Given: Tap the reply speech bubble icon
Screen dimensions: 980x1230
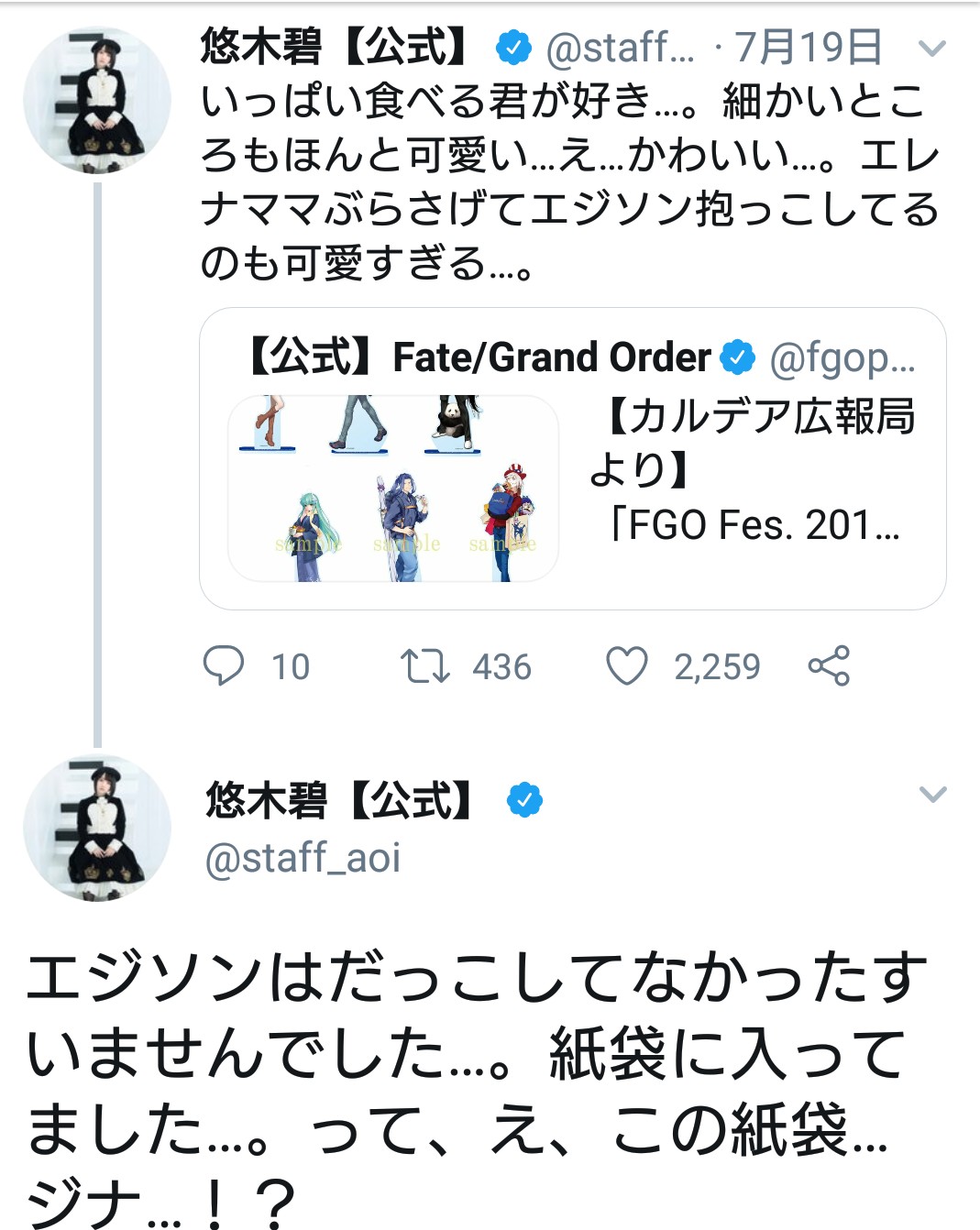Looking at the screenshot, I should (223, 666).
